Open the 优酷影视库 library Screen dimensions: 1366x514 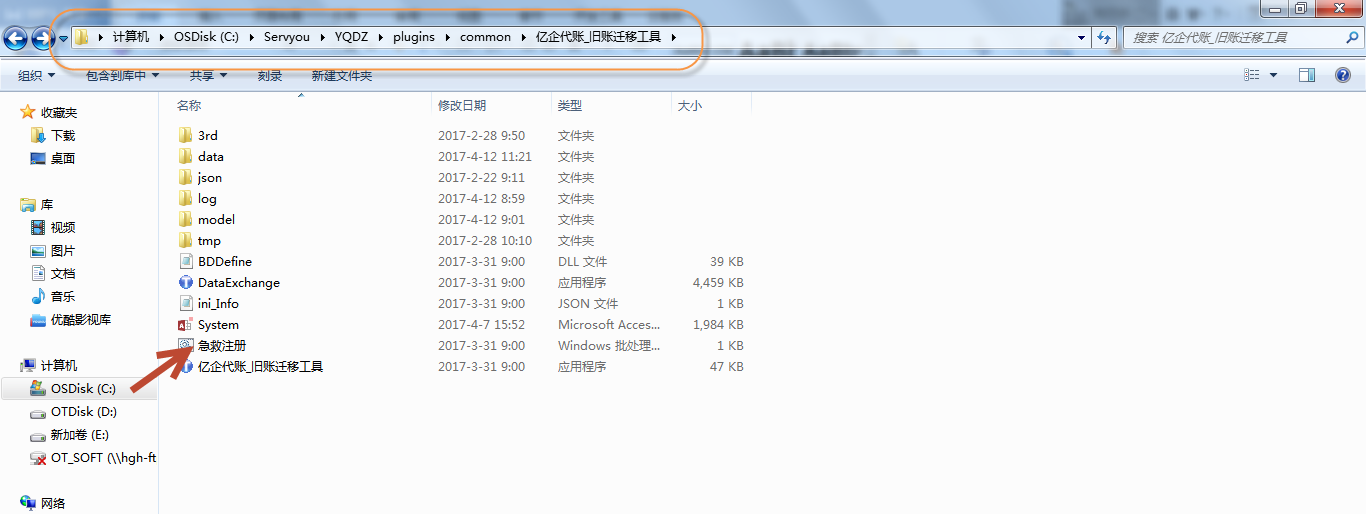click(81, 320)
